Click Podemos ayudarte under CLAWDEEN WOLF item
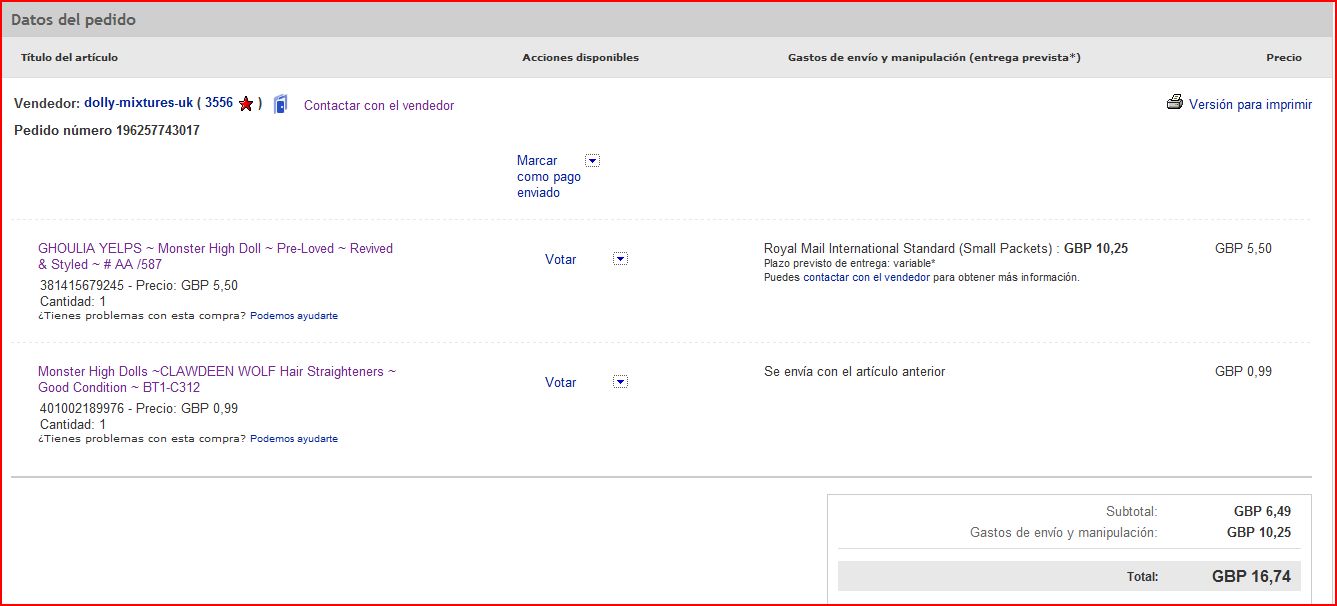The image size is (1337, 606). [x=294, y=439]
